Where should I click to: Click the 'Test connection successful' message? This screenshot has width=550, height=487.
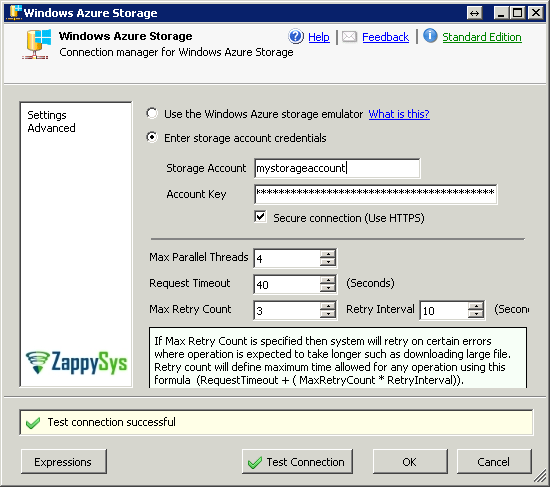[x=112, y=422]
